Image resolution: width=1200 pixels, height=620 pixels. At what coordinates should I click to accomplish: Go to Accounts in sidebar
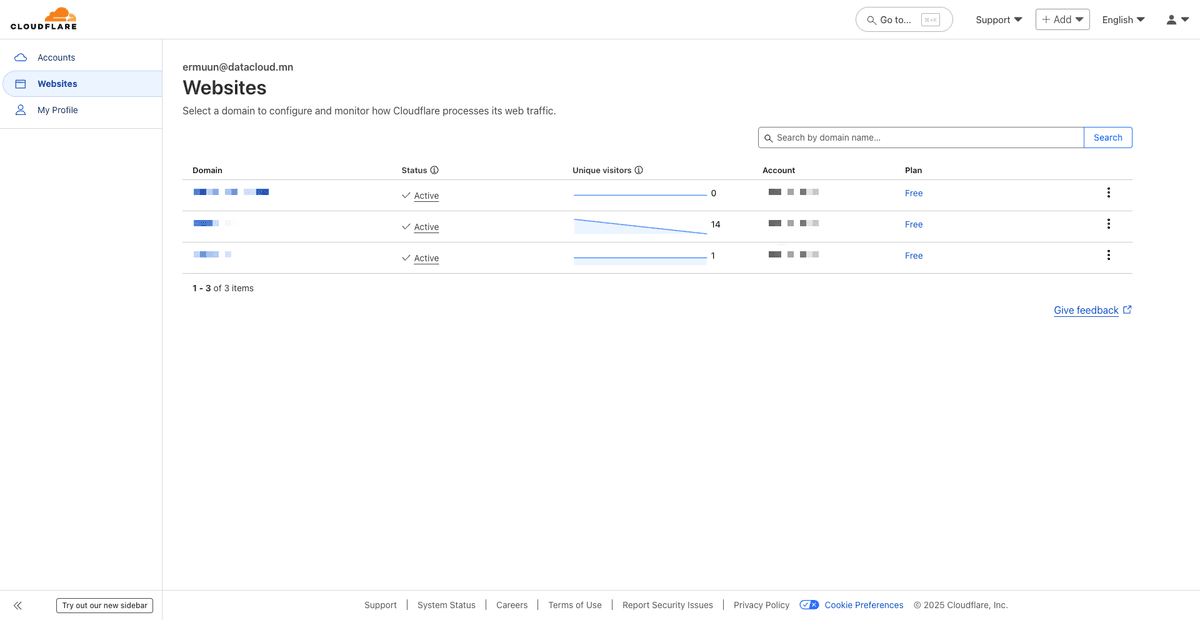click(56, 58)
